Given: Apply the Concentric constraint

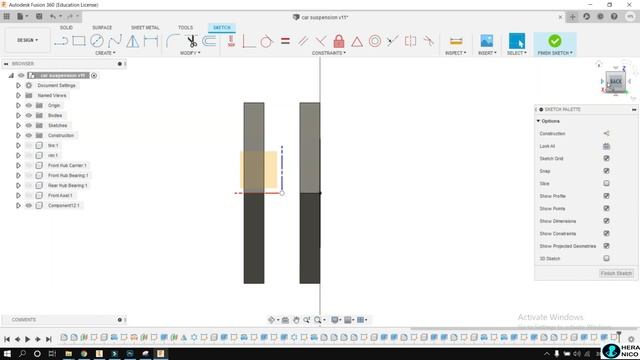Looking at the screenshot, I should coord(375,41).
